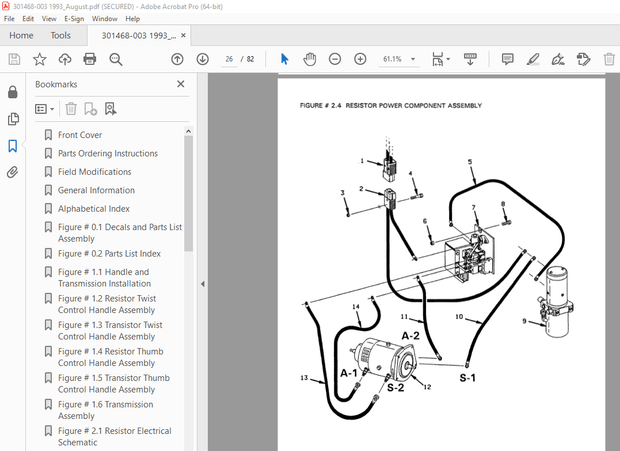The height and width of the screenshot is (451, 620).
Task: Select the arrow Selection tool
Action: 284,59
